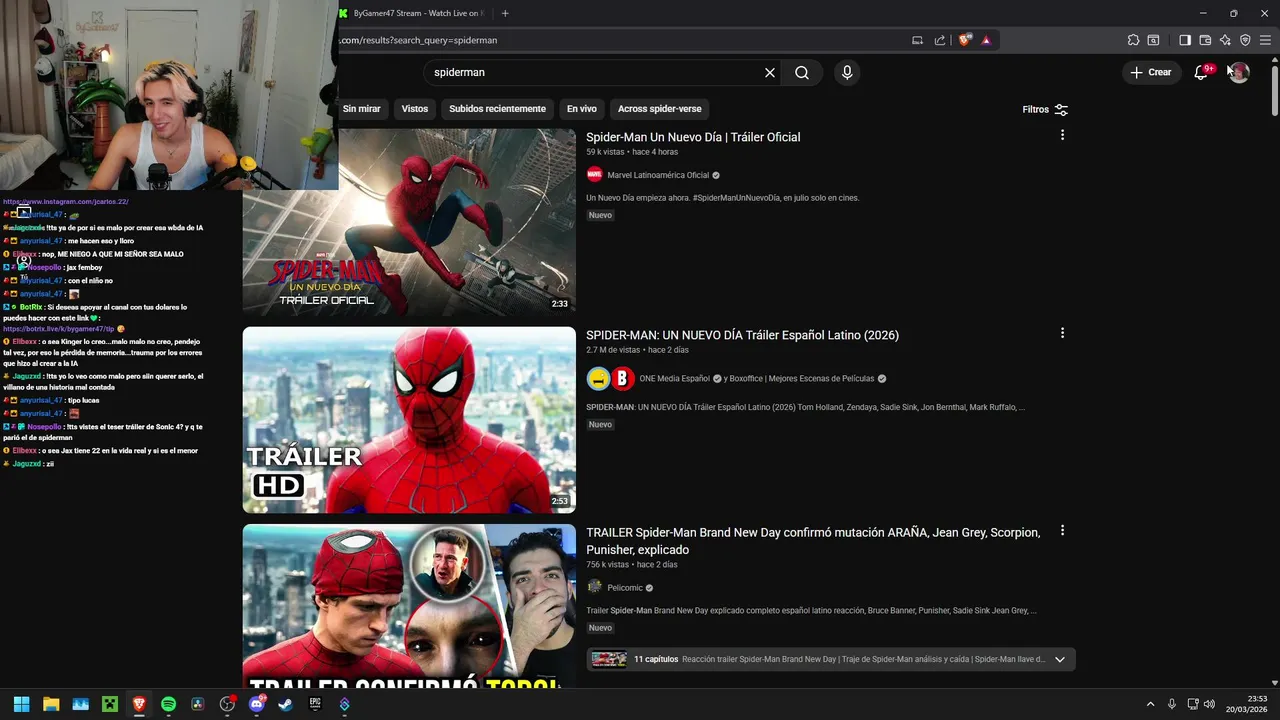The height and width of the screenshot is (720, 1280).
Task: Open Marvel Latinoamérica Oficial channel
Action: 658,175
